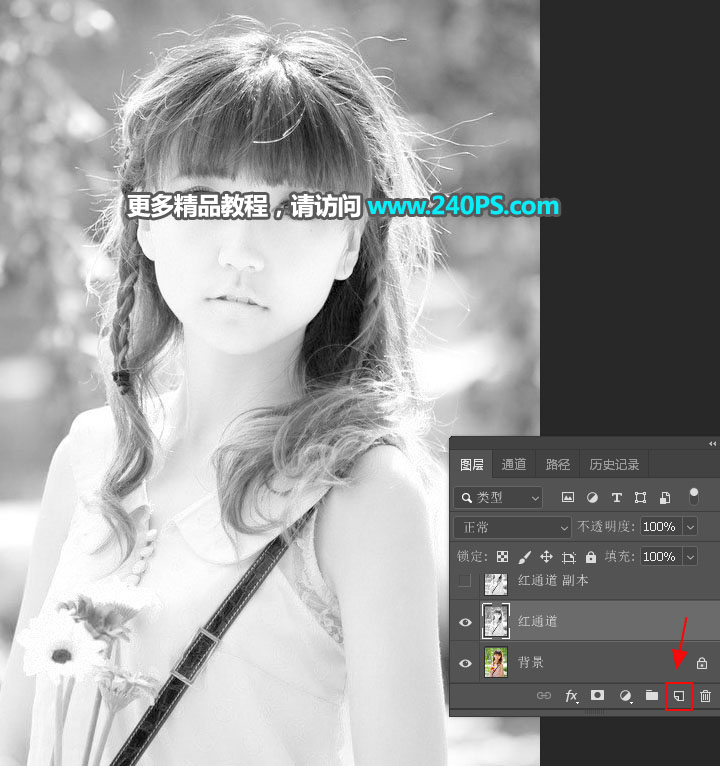This screenshot has height=766, width=720.
Task: Filter for smart objects icon
Action: 665,498
